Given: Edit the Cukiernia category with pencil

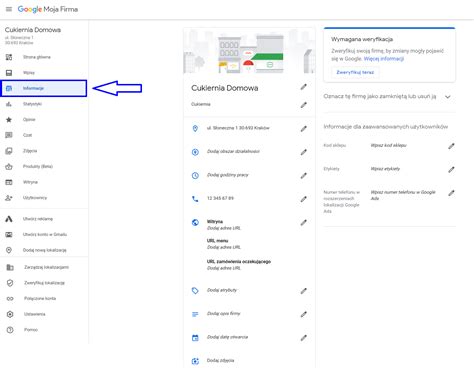Looking at the screenshot, I should click(x=303, y=105).
